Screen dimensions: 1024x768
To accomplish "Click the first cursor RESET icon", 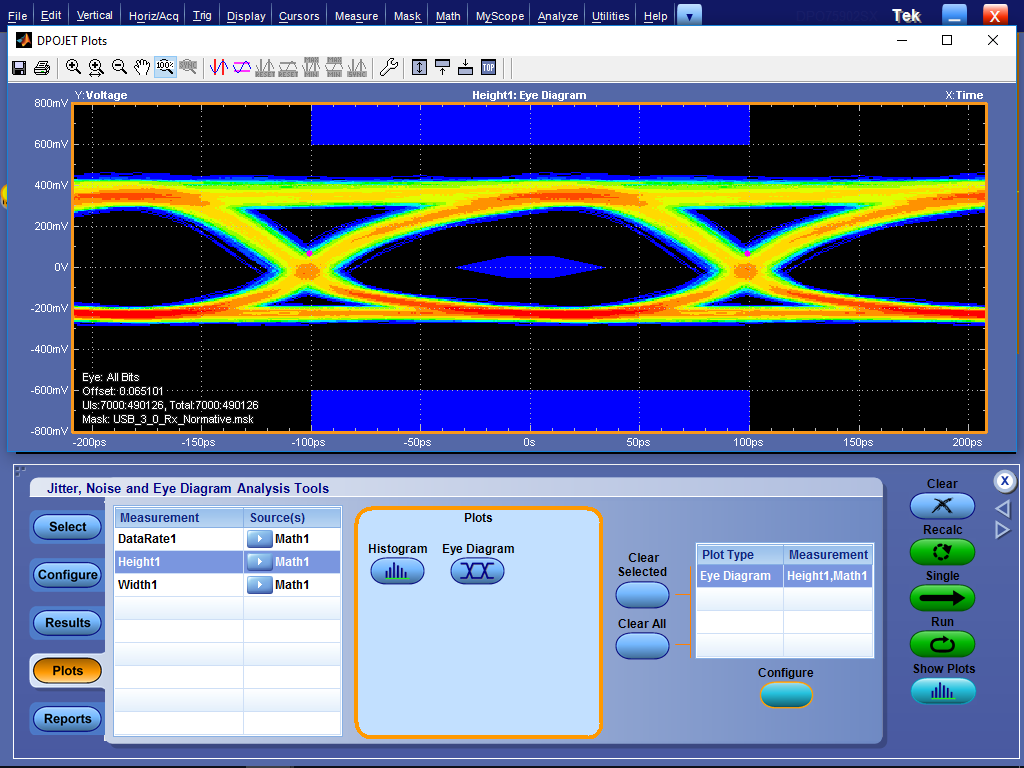I will 264,67.
